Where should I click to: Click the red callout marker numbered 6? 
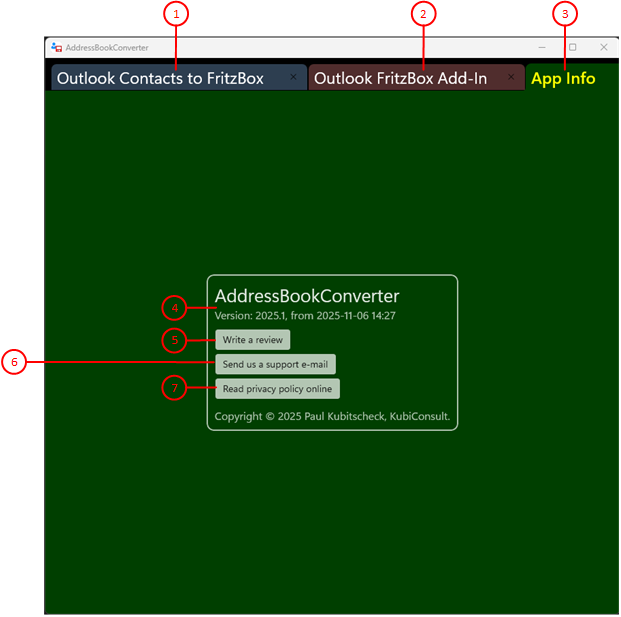(x=13, y=362)
